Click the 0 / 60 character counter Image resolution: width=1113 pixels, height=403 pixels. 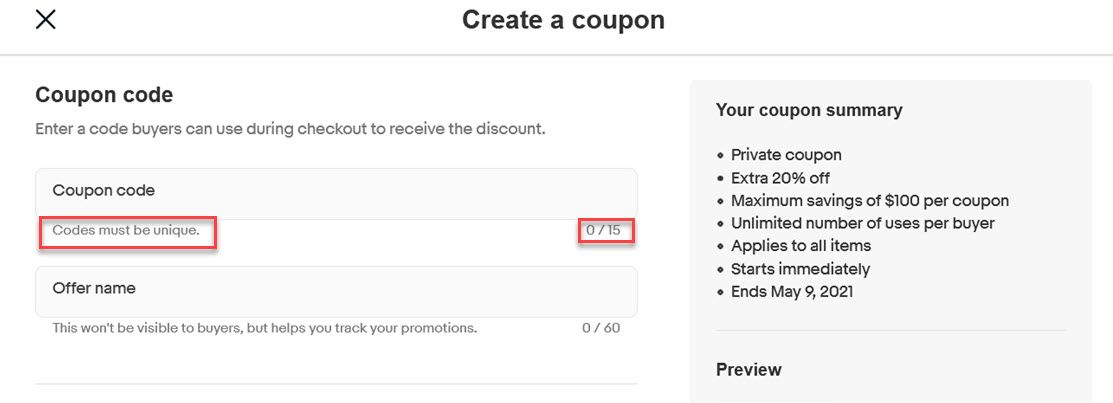pyautogui.click(x=601, y=328)
